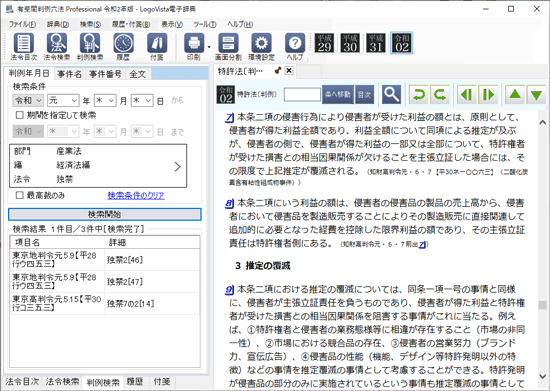550x391 pixels.
Task: Select the 事件番号 search tab
Action: pos(105,74)
